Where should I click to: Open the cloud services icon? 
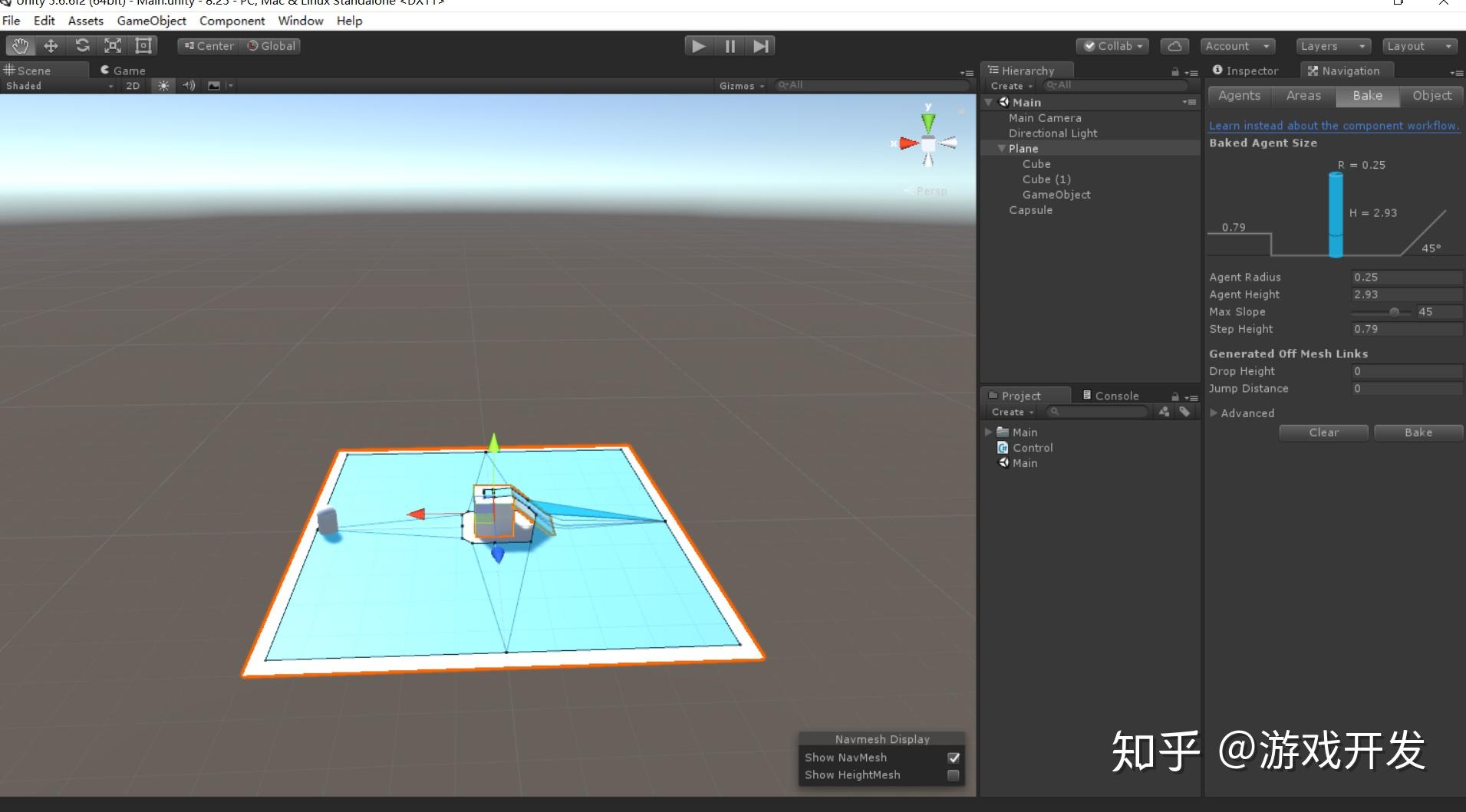point(1174,46)
